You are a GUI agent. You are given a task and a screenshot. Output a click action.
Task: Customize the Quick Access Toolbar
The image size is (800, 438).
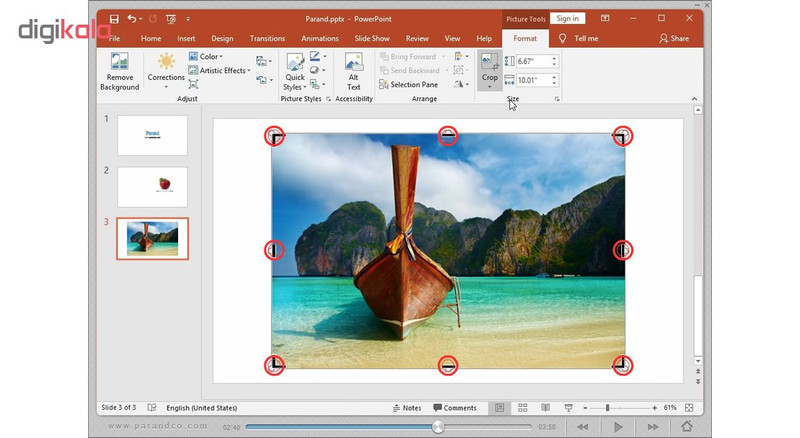point(188,19)
